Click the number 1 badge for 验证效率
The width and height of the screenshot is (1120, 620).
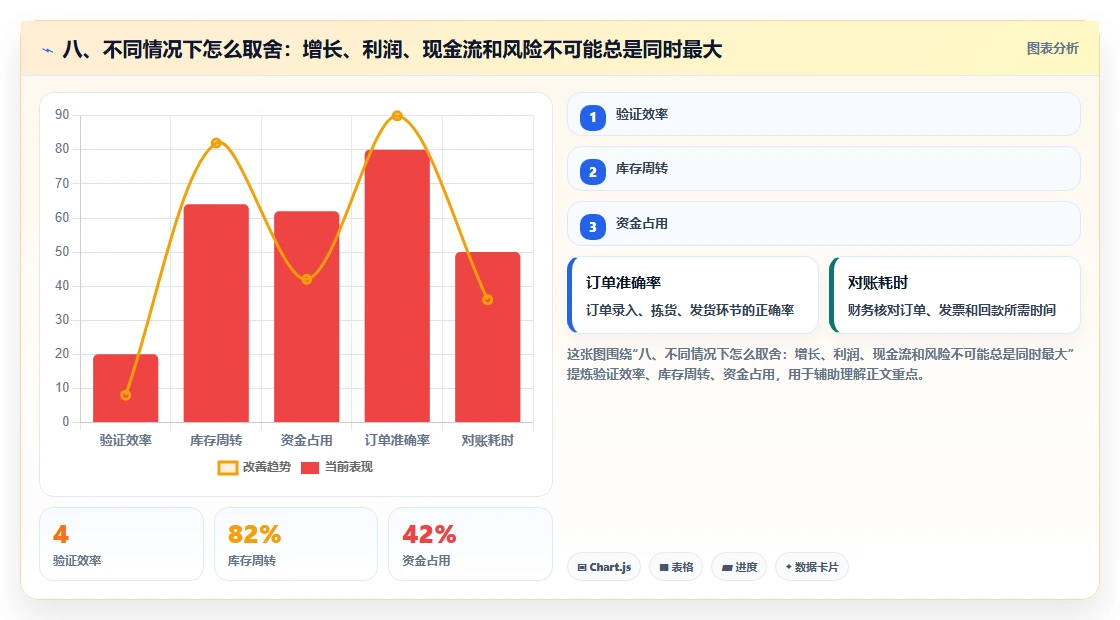[592, 117]
